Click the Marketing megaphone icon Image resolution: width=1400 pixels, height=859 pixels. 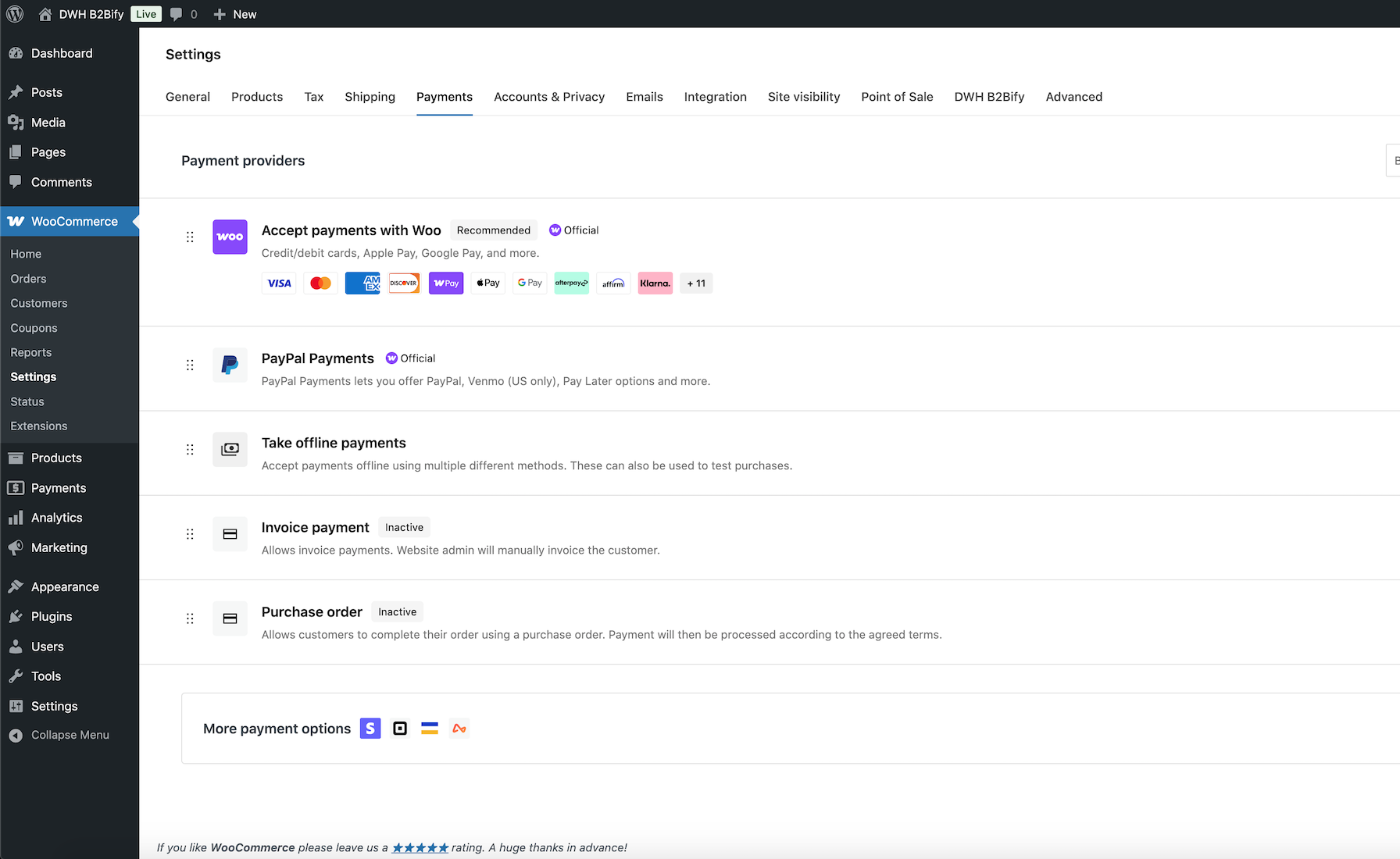(16, 547)
